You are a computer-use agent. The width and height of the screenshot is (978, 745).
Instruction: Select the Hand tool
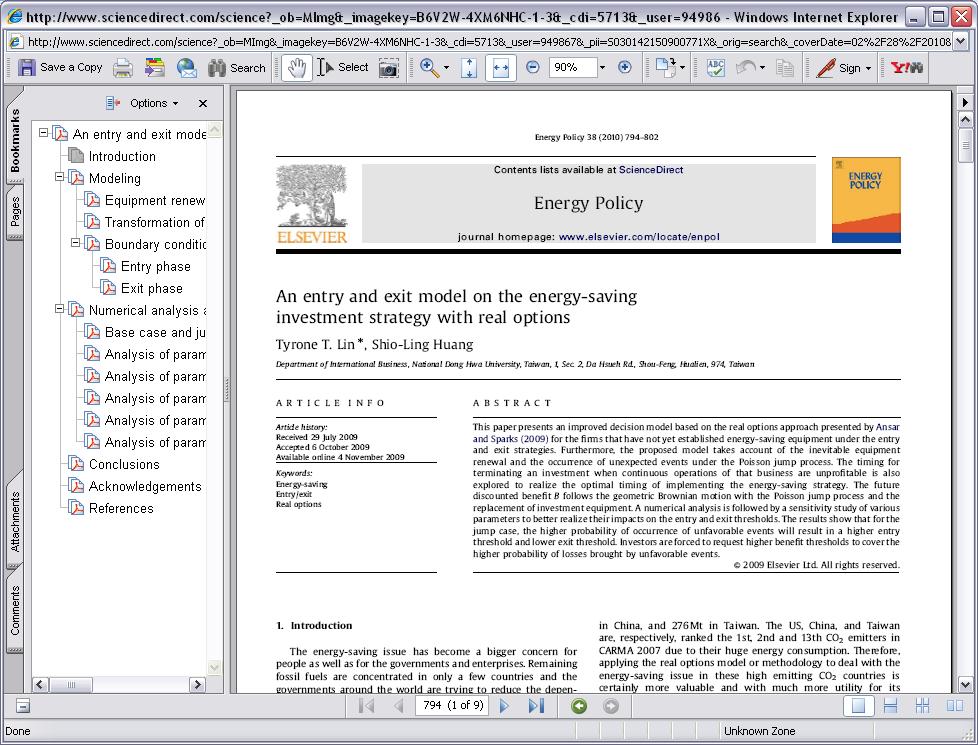pyautogui.click(x=297, y=67)
